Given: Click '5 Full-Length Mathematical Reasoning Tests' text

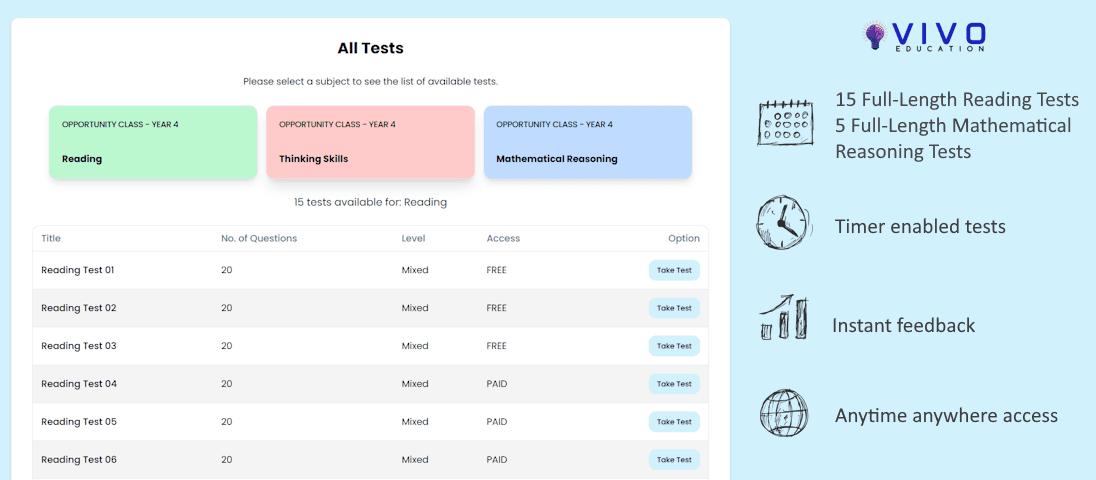Looking at the screenshot, I should coord(953,138).
